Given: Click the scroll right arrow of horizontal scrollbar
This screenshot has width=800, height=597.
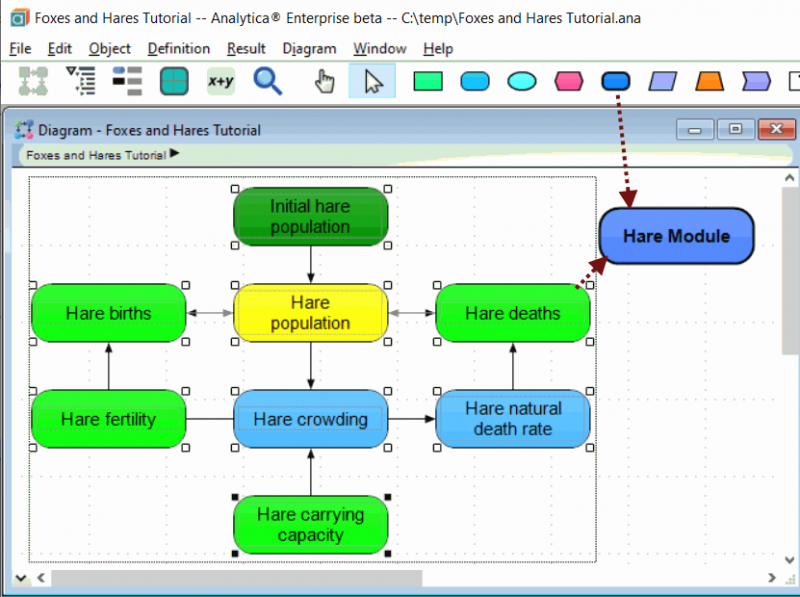Looking at the screenshot, I should tap(771, 578).
